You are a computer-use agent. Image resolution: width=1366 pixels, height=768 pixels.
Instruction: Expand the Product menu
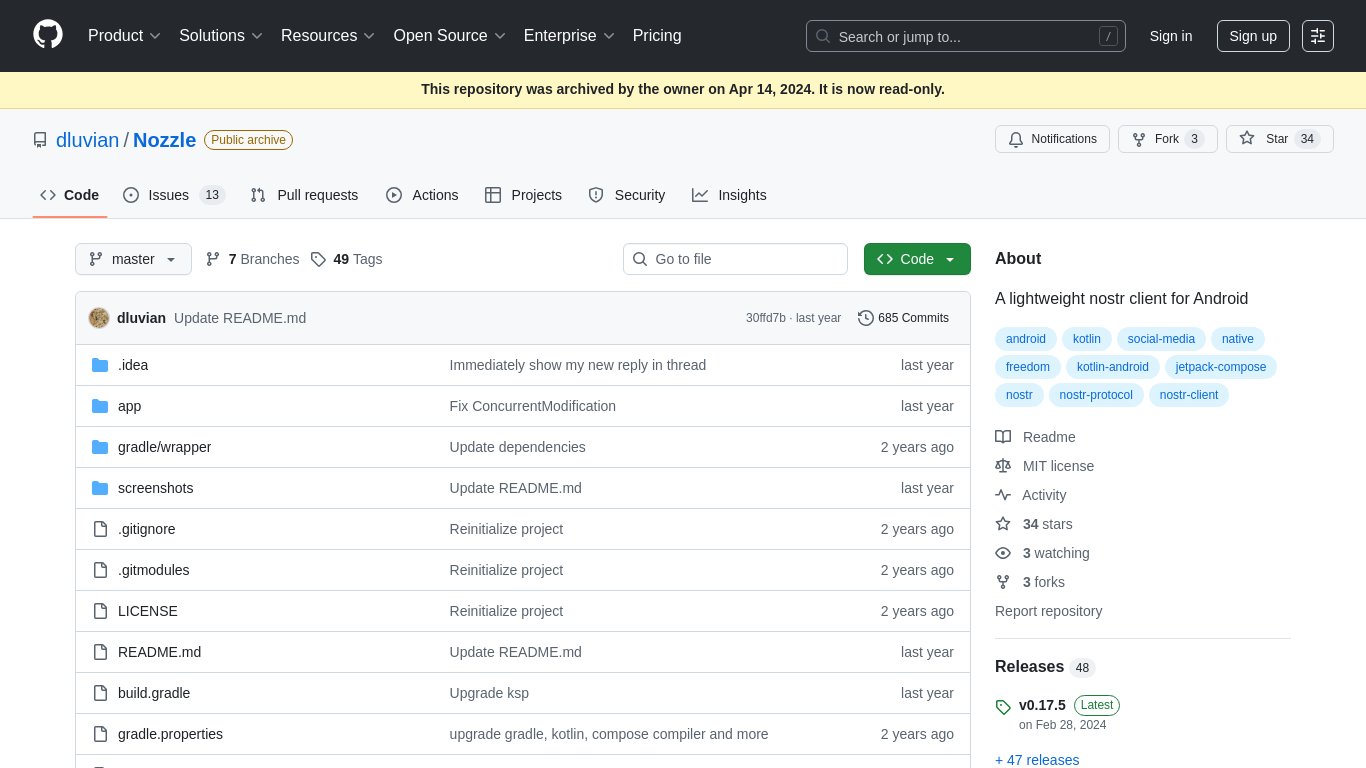[x=124, y=36]
